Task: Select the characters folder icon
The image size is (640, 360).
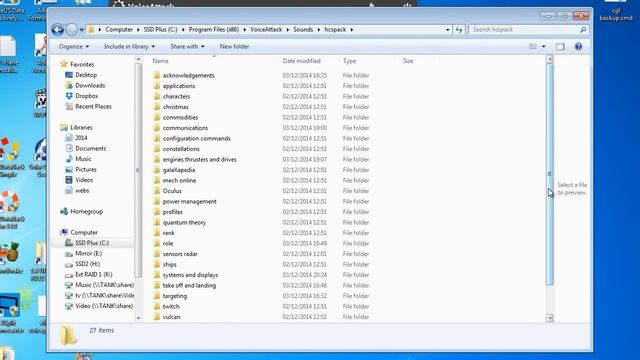Action: point(156,96)
